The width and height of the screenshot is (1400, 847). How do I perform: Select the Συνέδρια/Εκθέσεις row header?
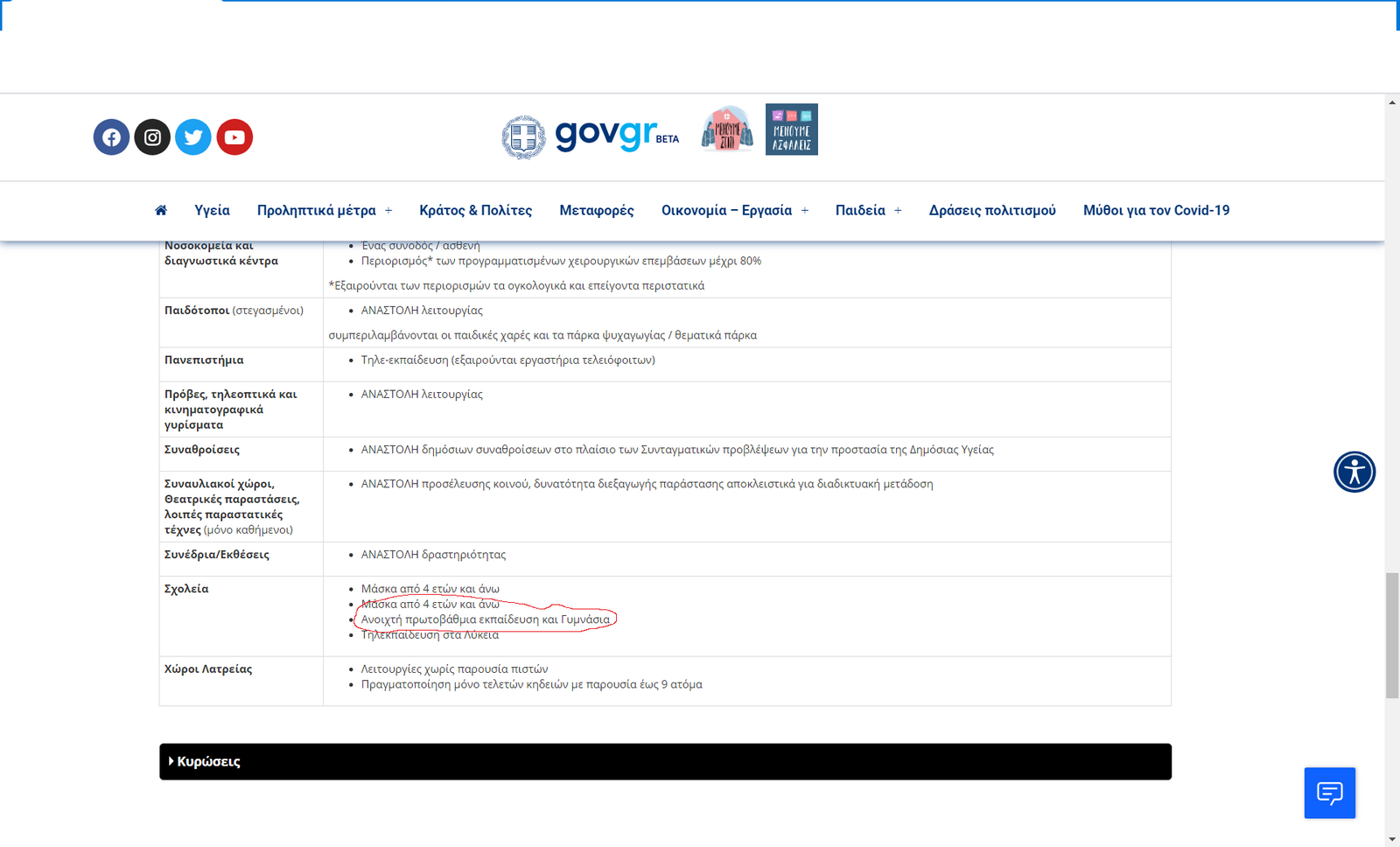point(217,555)
